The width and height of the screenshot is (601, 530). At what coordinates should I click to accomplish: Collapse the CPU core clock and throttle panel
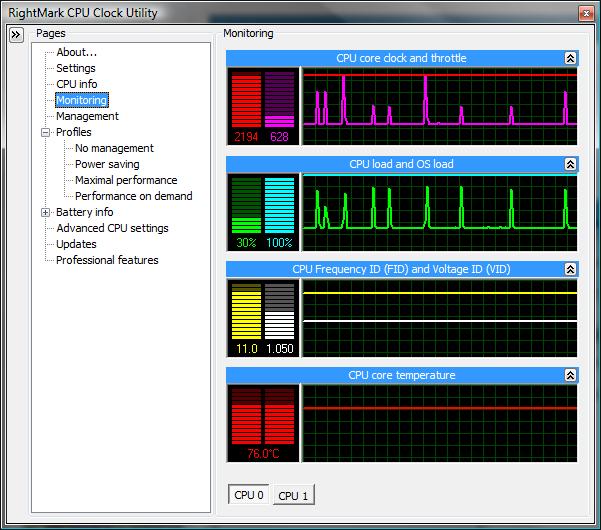(570, 58)
